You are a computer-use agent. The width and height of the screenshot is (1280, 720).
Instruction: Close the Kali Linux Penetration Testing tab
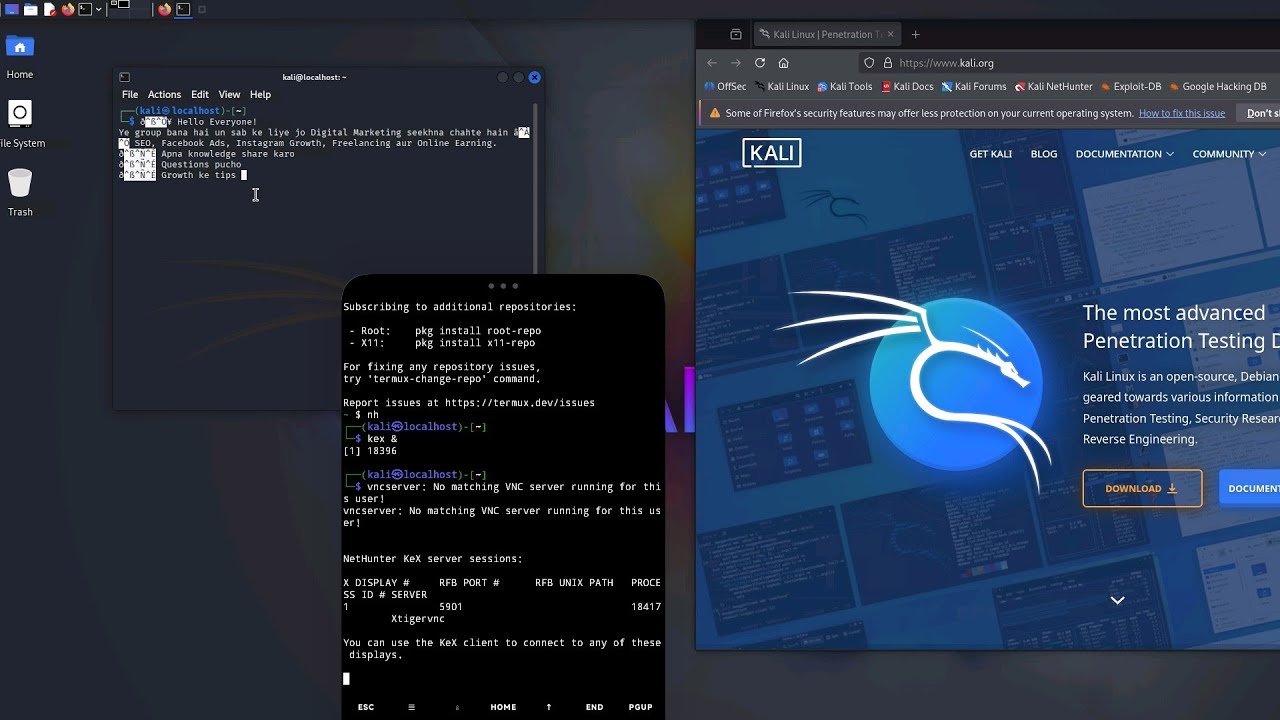889,34
